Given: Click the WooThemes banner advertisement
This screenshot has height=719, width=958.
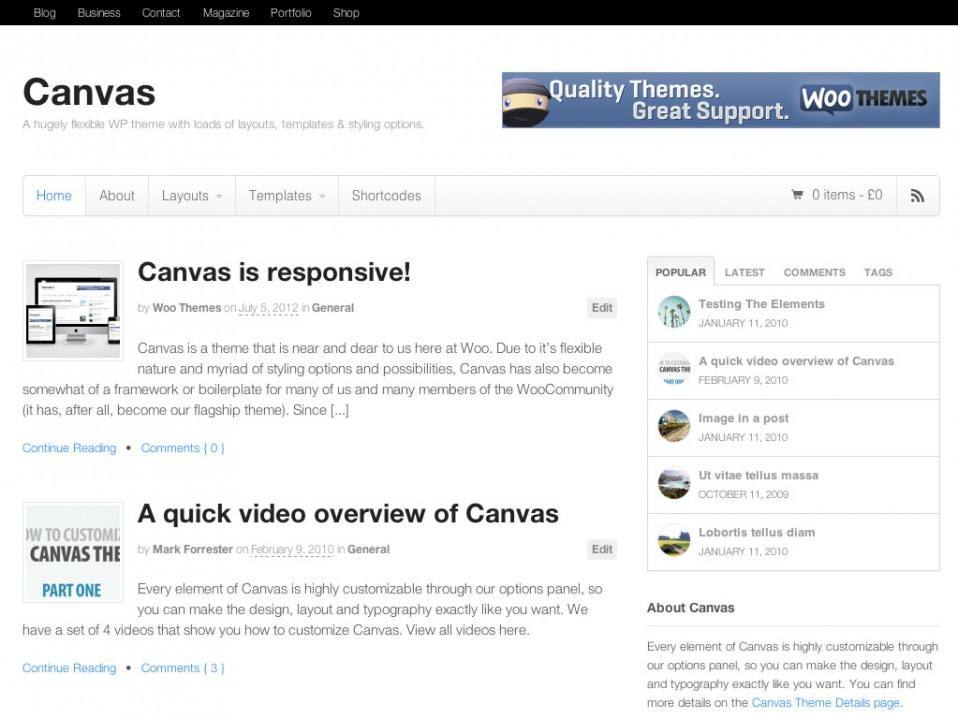Looking at the screenshot, I should 720,100.
